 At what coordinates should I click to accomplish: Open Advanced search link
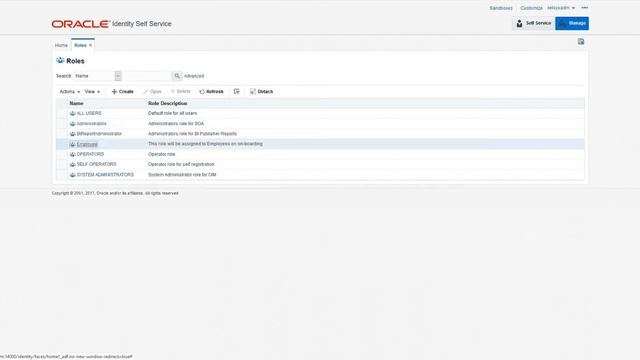[194, 76]
